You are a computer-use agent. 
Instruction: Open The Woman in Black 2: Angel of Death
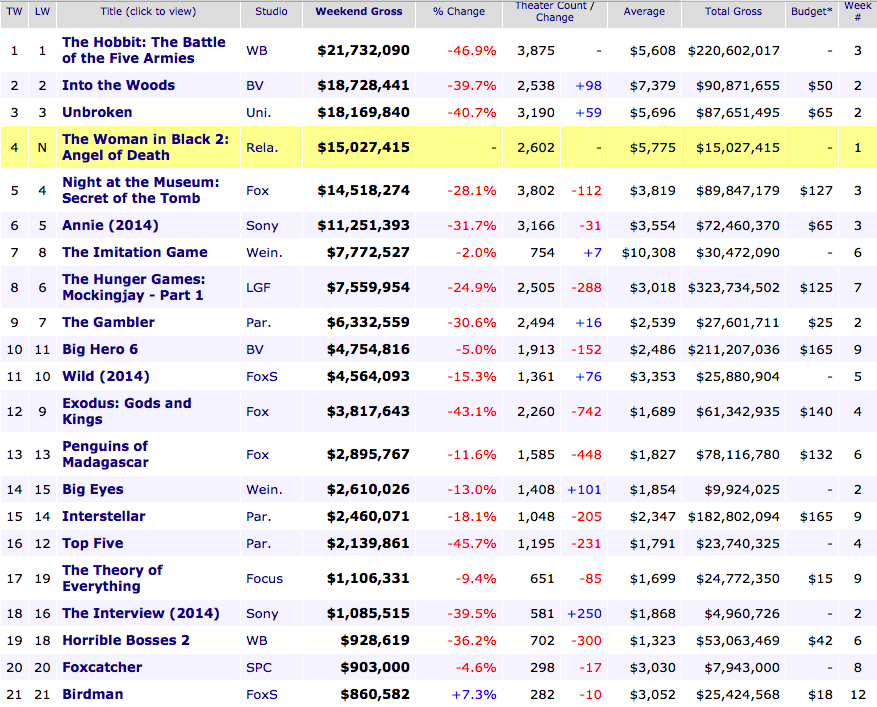pos(145,147)
